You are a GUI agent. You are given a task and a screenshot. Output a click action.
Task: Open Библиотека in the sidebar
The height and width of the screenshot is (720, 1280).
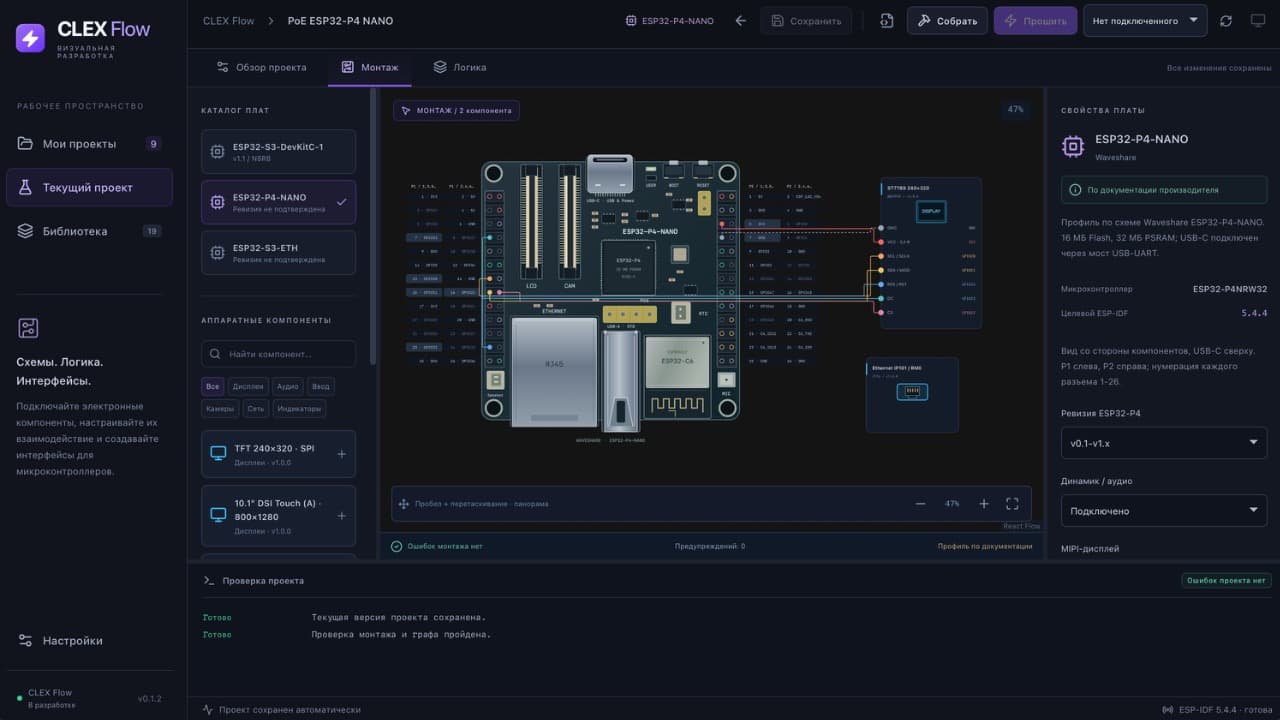(x=90, y=231)
